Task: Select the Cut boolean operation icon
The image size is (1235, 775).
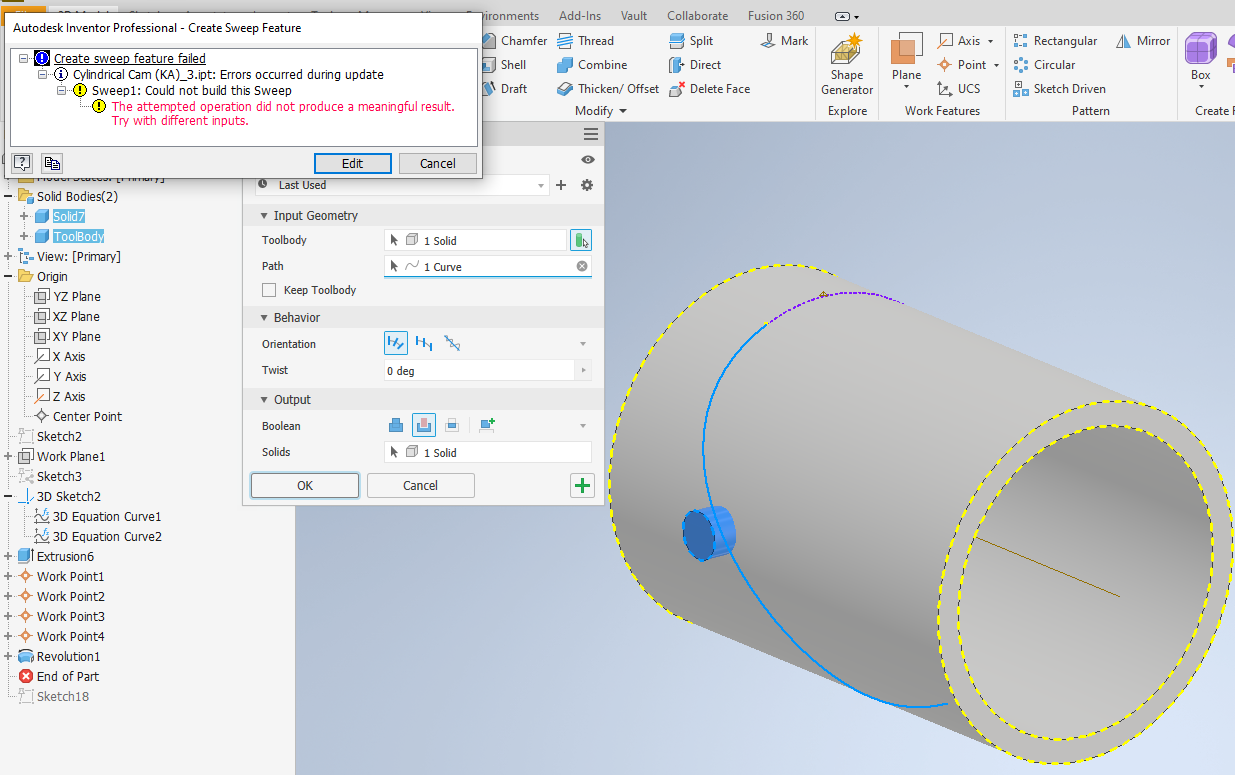Action: (x=424, y=425)
